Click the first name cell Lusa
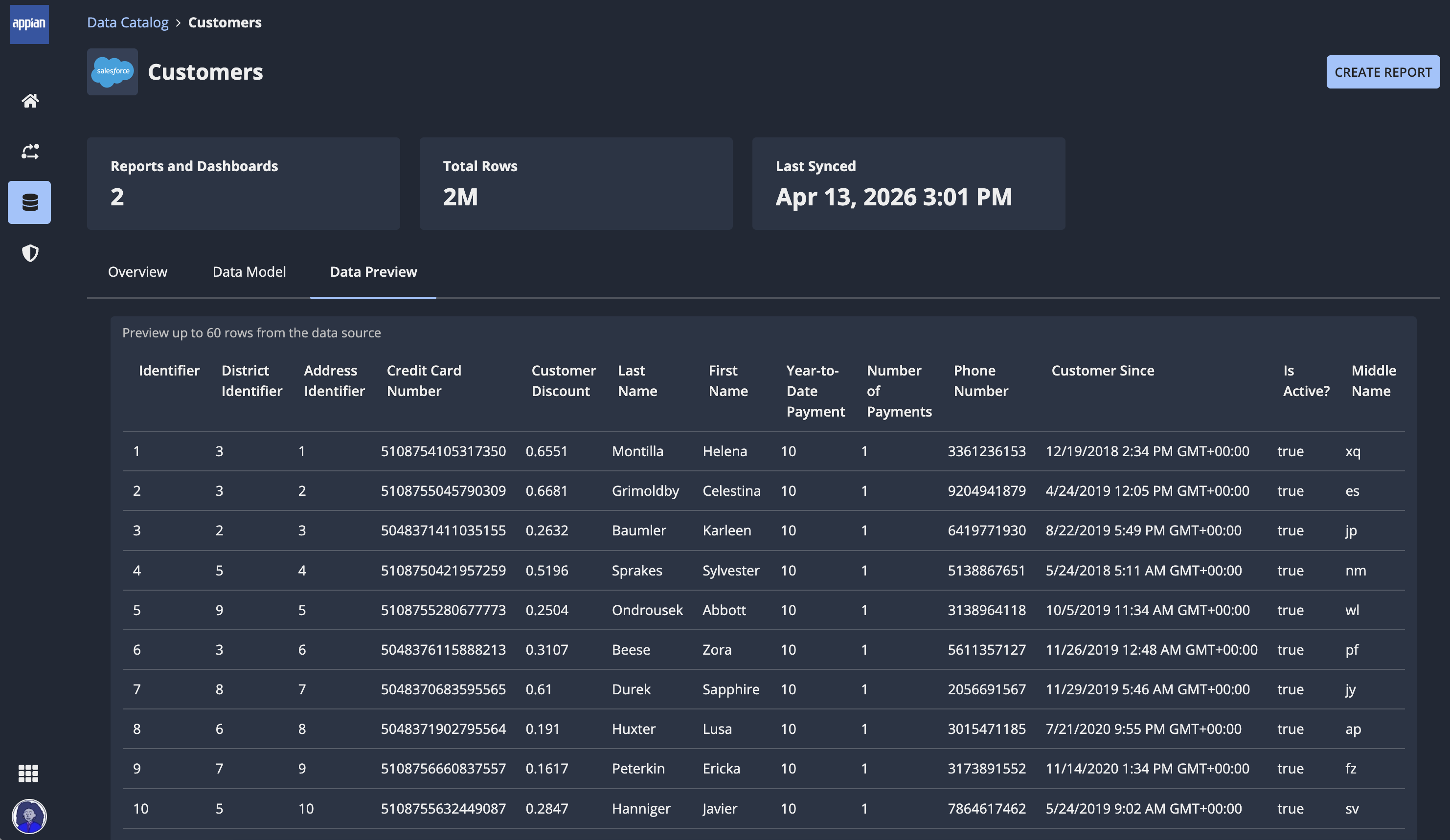 point(717,729)
